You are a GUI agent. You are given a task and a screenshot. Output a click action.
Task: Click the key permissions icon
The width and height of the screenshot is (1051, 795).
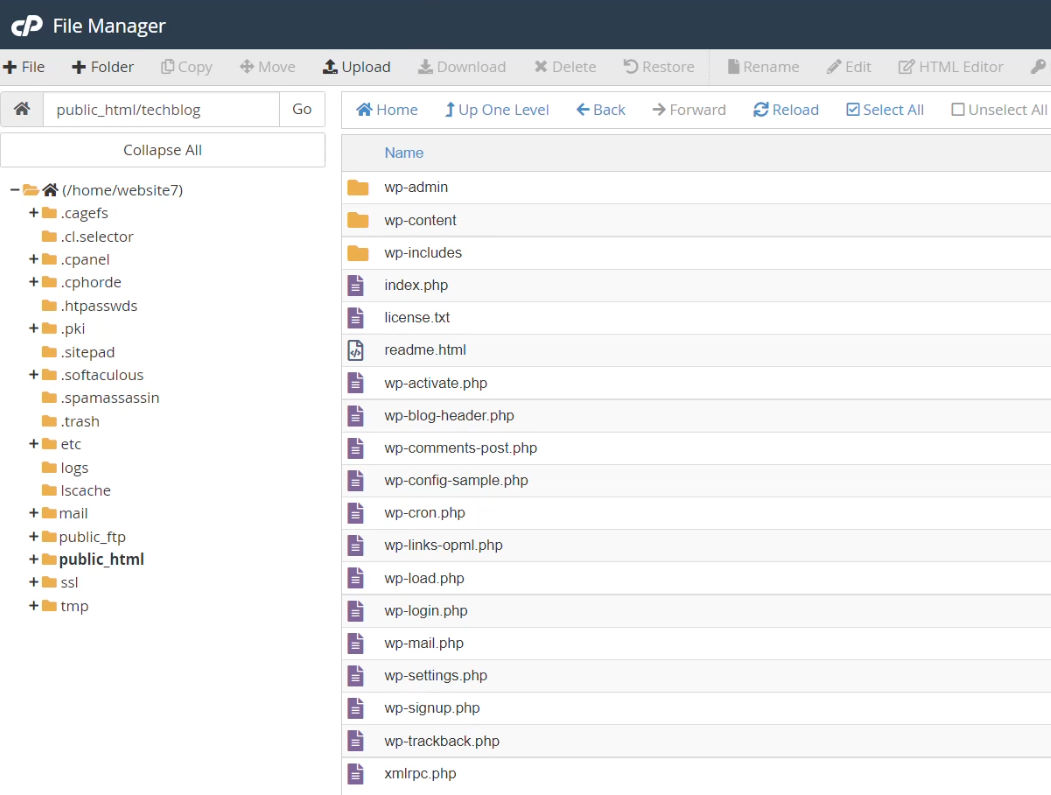1038,67
